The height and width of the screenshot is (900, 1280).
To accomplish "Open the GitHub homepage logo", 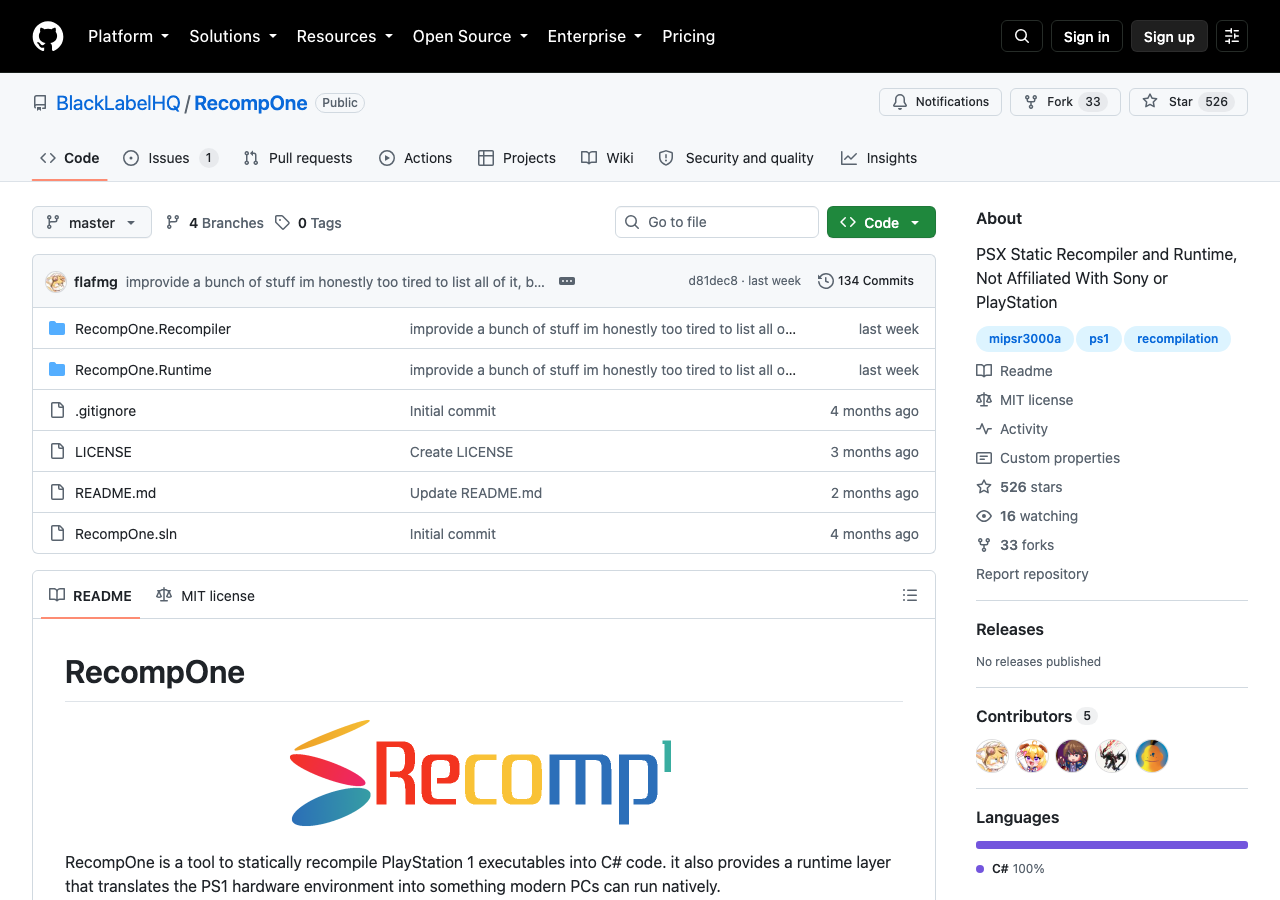I will 48,36.
